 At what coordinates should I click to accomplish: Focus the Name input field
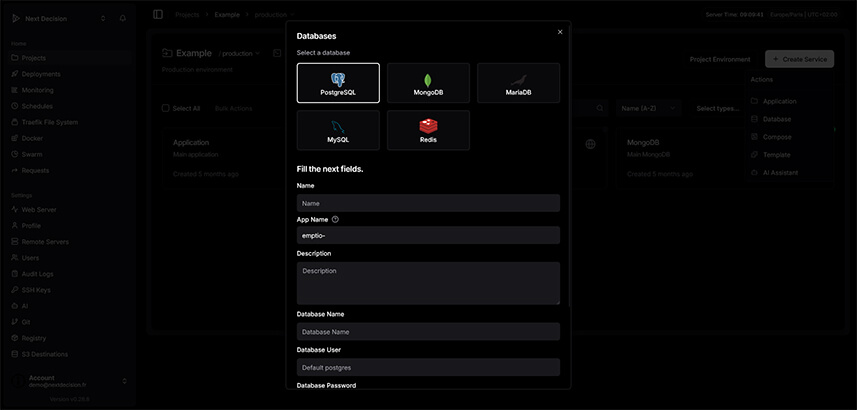pos(428,203)
